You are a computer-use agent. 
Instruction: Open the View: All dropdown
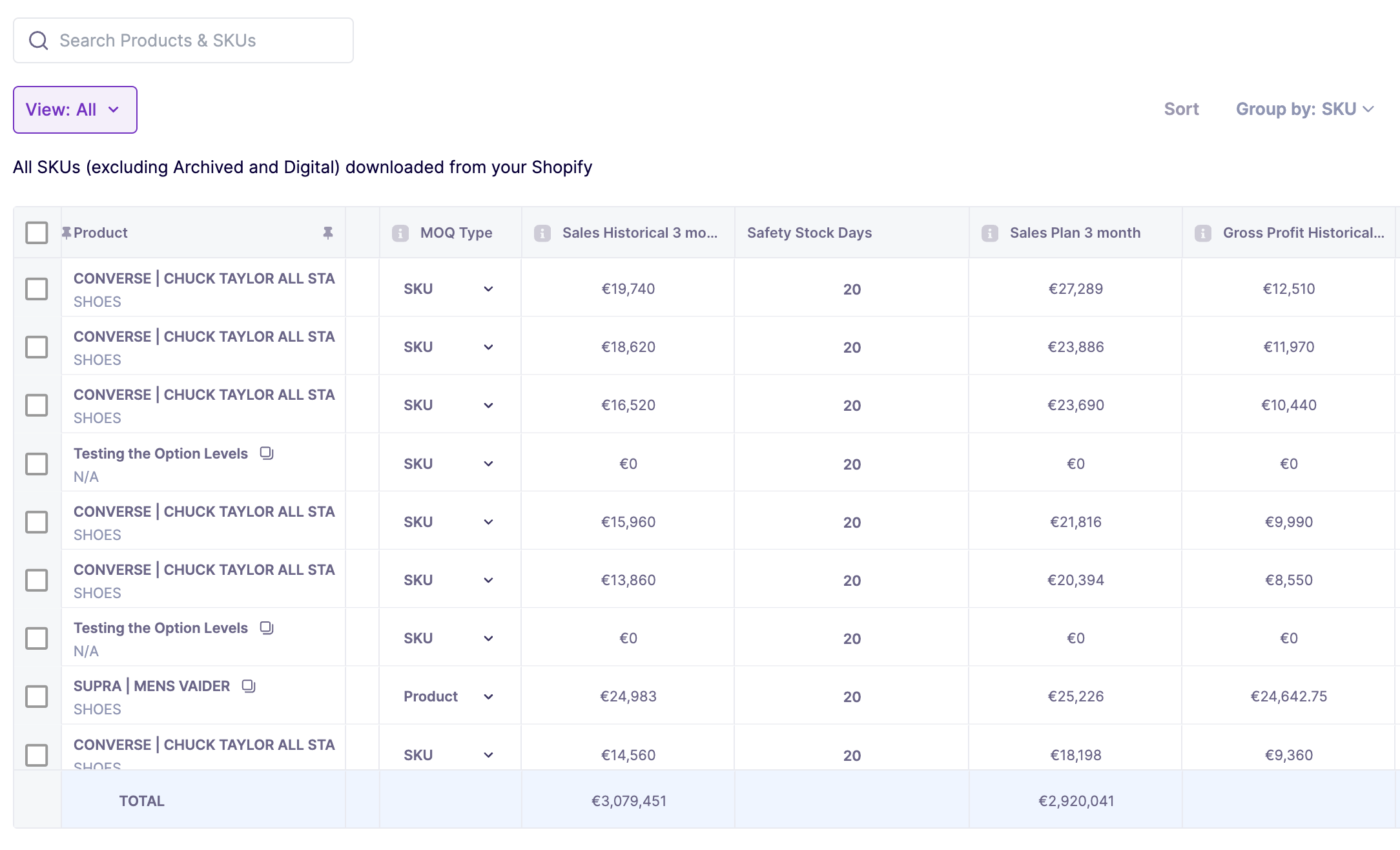point(75,110)
